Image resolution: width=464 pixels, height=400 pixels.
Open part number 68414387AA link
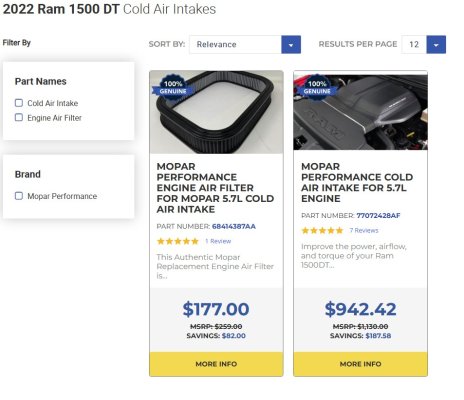234,226
